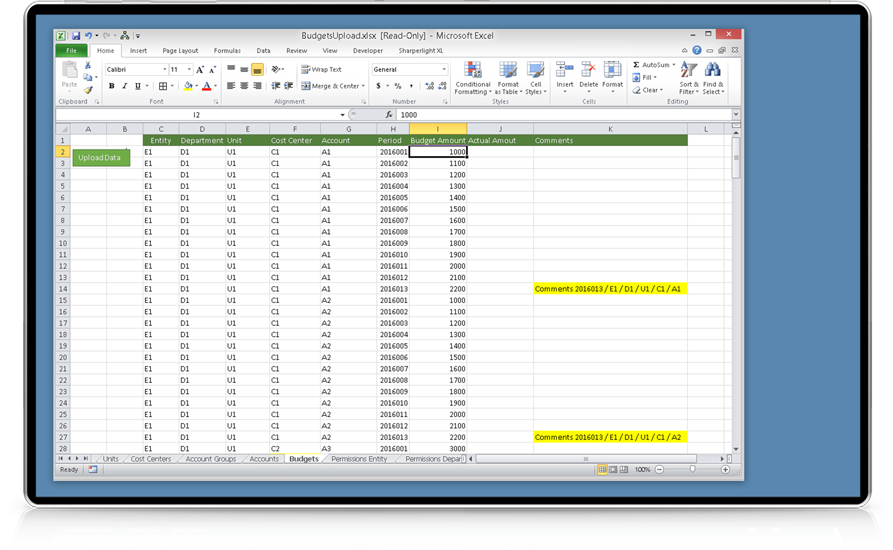The image size is (893, 550).
Task: Switch to Page Layout ribbon tab
Action: (x=181, y=51)
